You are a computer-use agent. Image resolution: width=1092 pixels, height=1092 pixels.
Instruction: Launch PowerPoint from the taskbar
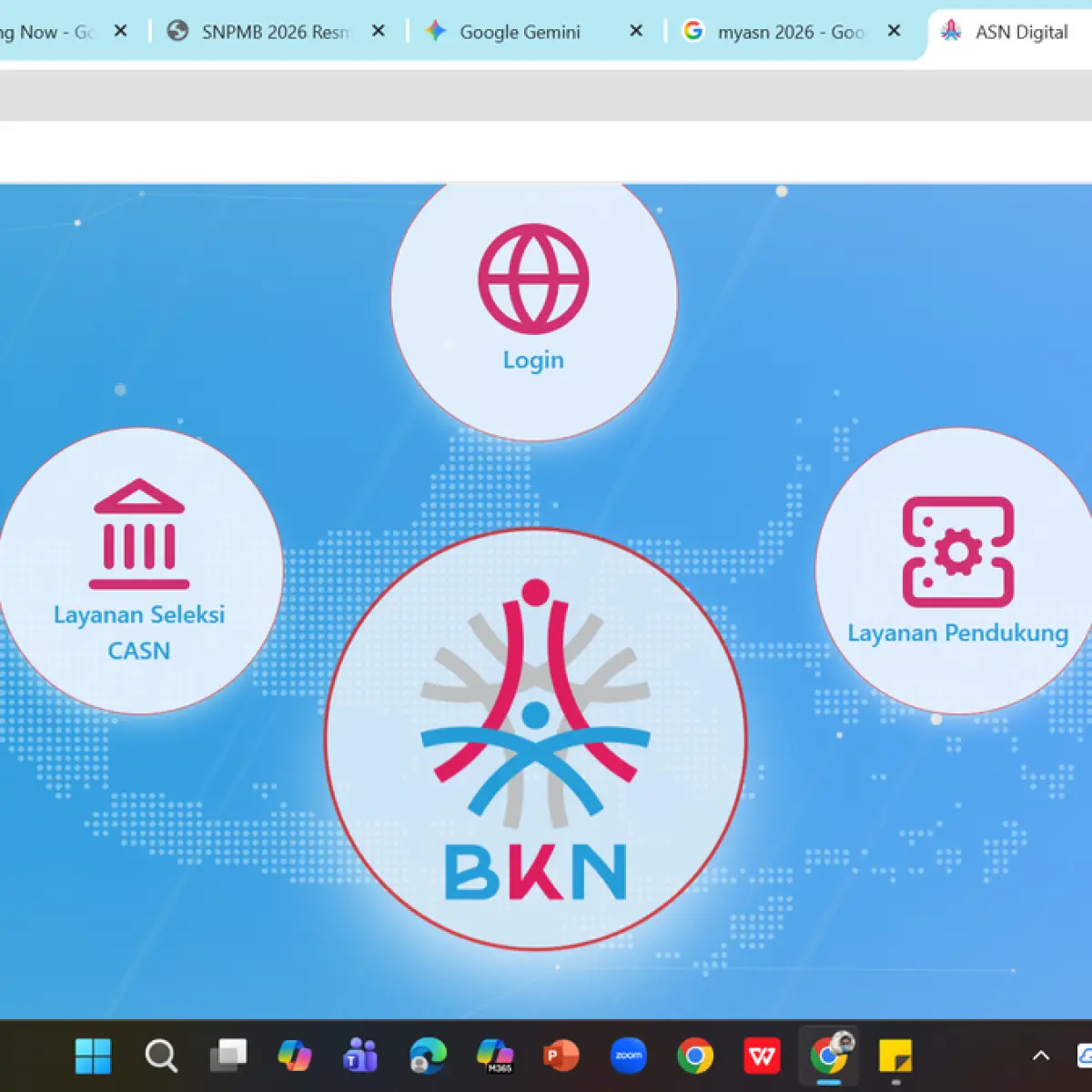[x=561, y=1056]
